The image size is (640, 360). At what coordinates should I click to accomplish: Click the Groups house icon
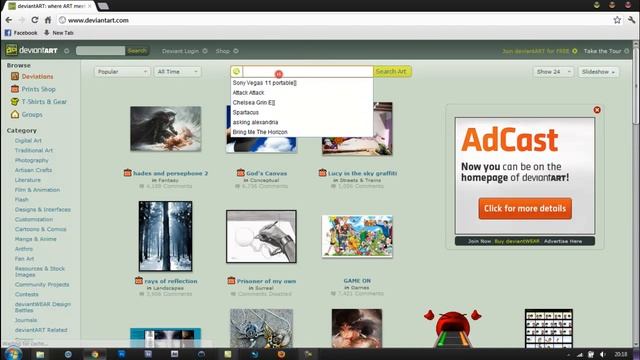click(15, 114)
